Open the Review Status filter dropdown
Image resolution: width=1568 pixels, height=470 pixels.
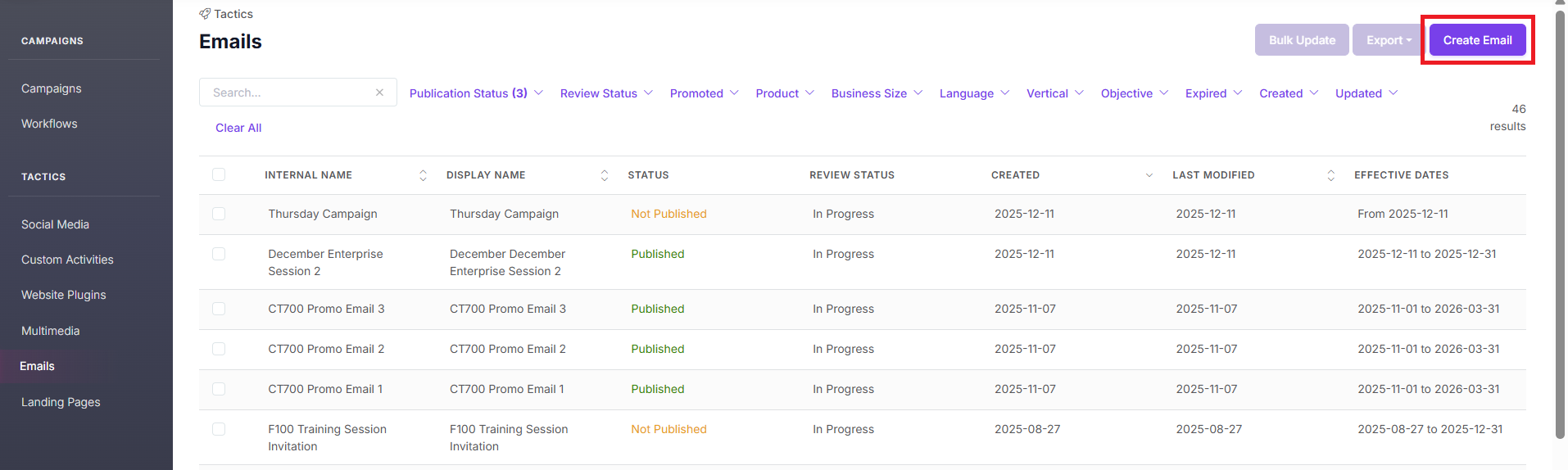606,93
